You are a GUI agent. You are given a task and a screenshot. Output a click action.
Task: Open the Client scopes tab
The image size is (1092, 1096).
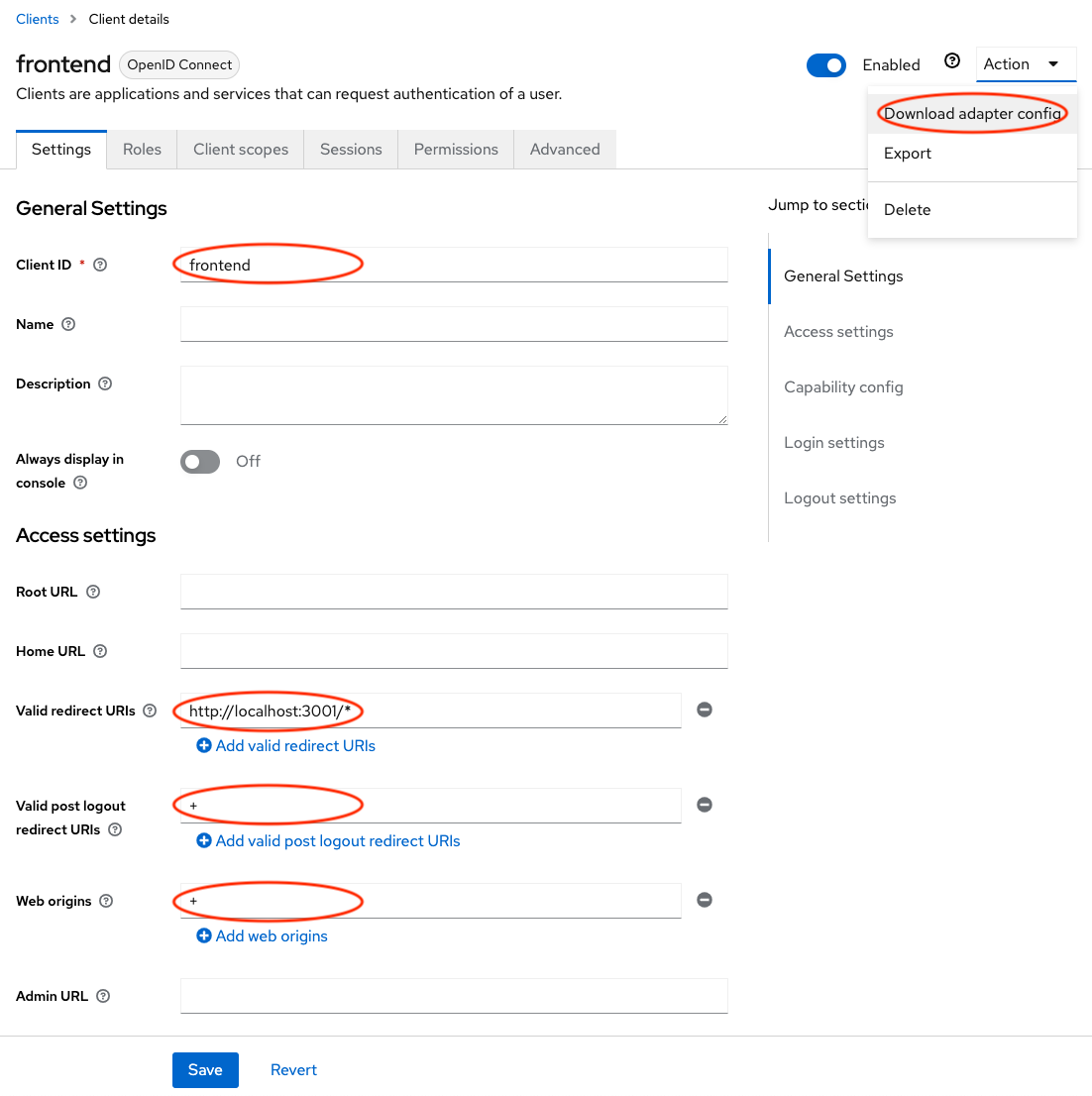(x=240, y=149)
